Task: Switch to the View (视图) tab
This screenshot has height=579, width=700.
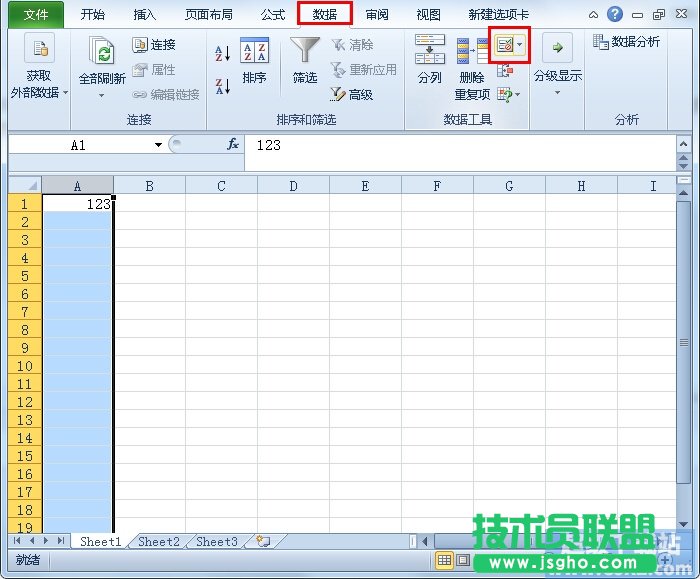Action: [429, 15]
